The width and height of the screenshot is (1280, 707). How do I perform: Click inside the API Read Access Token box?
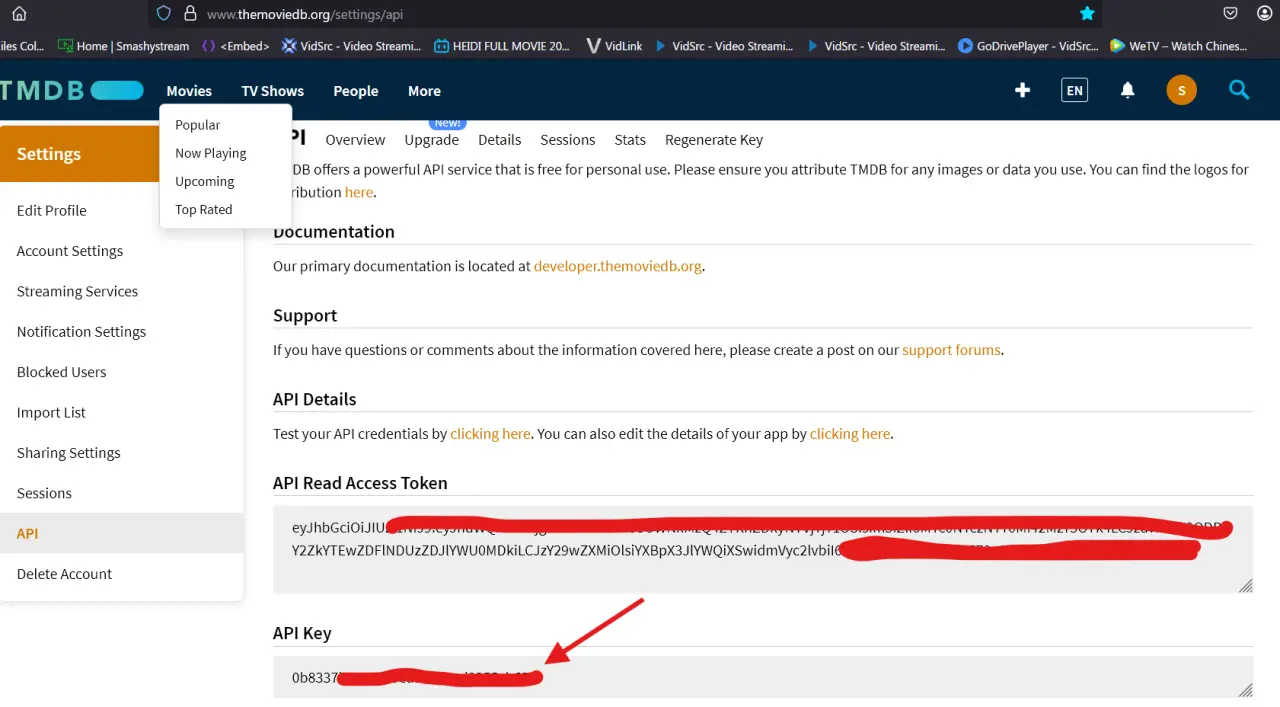[x=763, y=549]
